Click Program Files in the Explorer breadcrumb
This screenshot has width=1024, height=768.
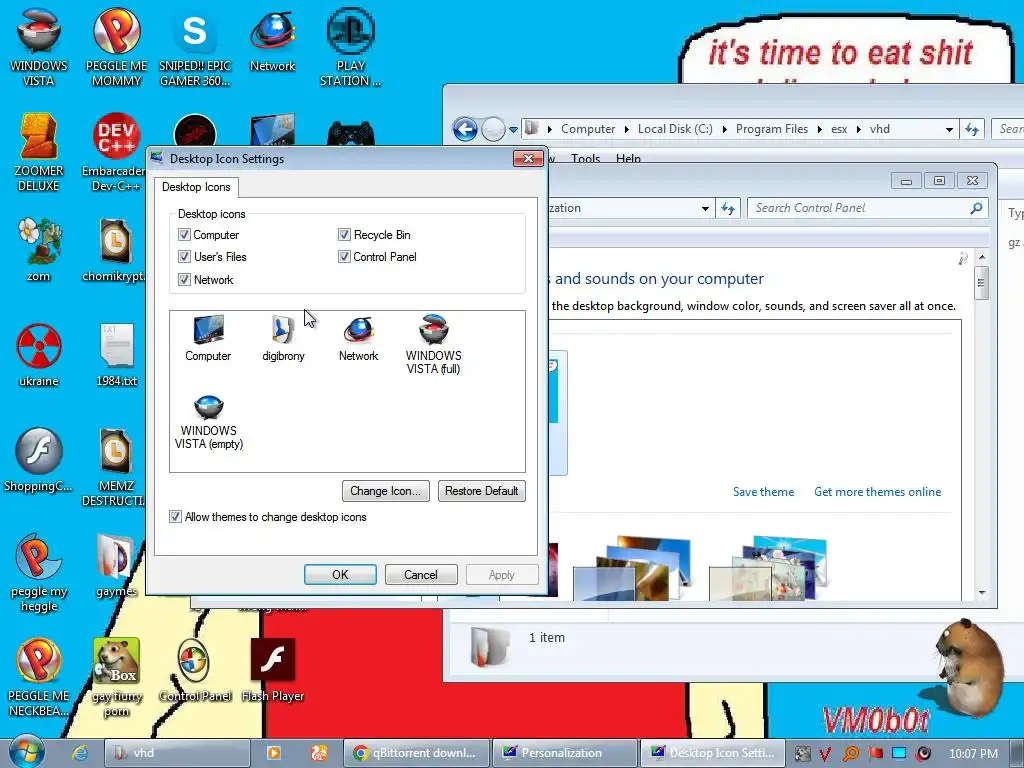click(x=771, y=129)
